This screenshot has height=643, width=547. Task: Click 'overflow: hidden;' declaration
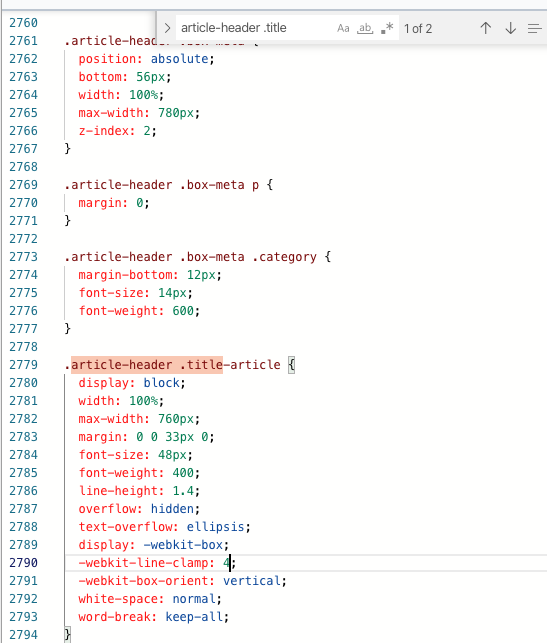click(139, 509)
